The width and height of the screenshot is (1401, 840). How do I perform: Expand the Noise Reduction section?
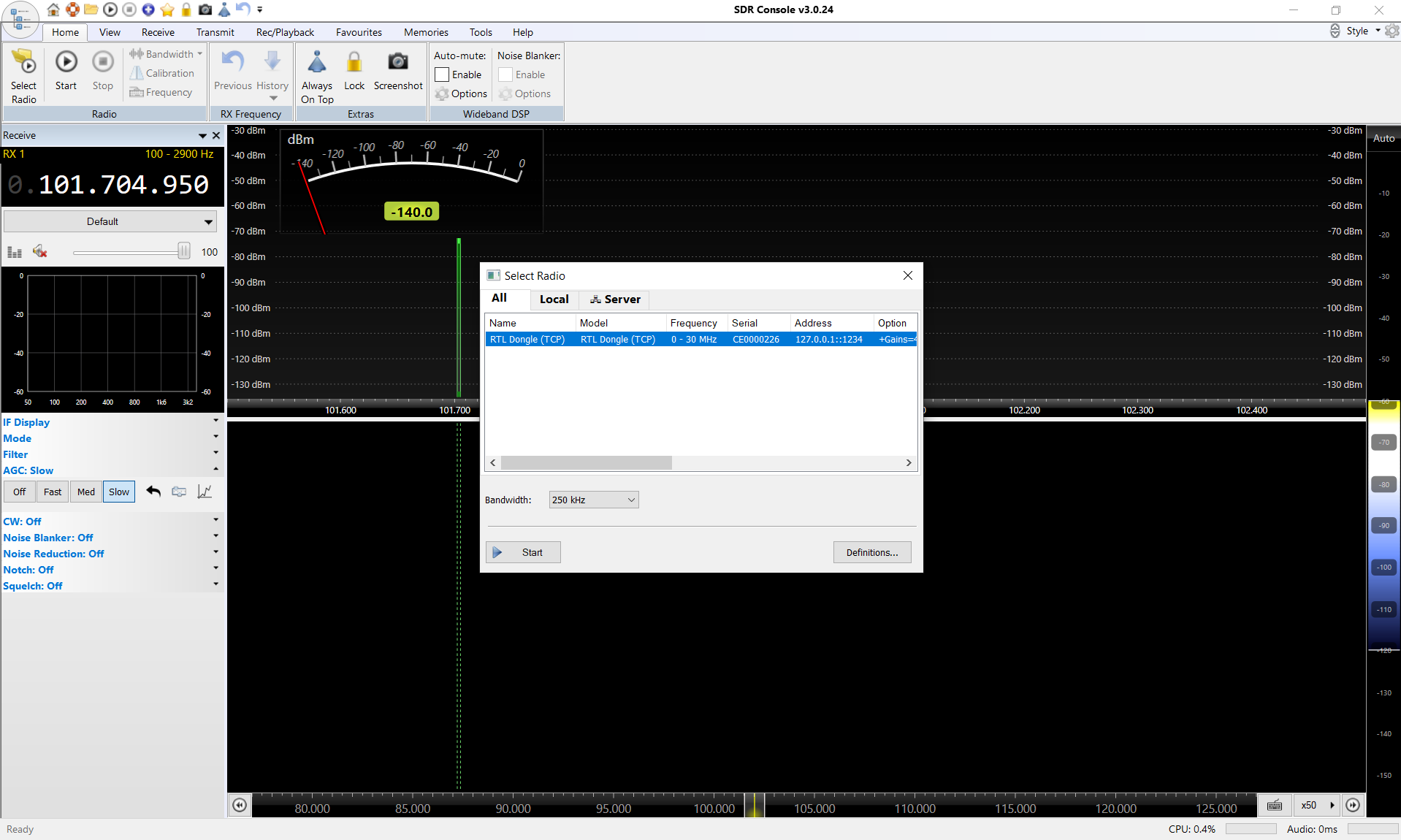point(215,553)
